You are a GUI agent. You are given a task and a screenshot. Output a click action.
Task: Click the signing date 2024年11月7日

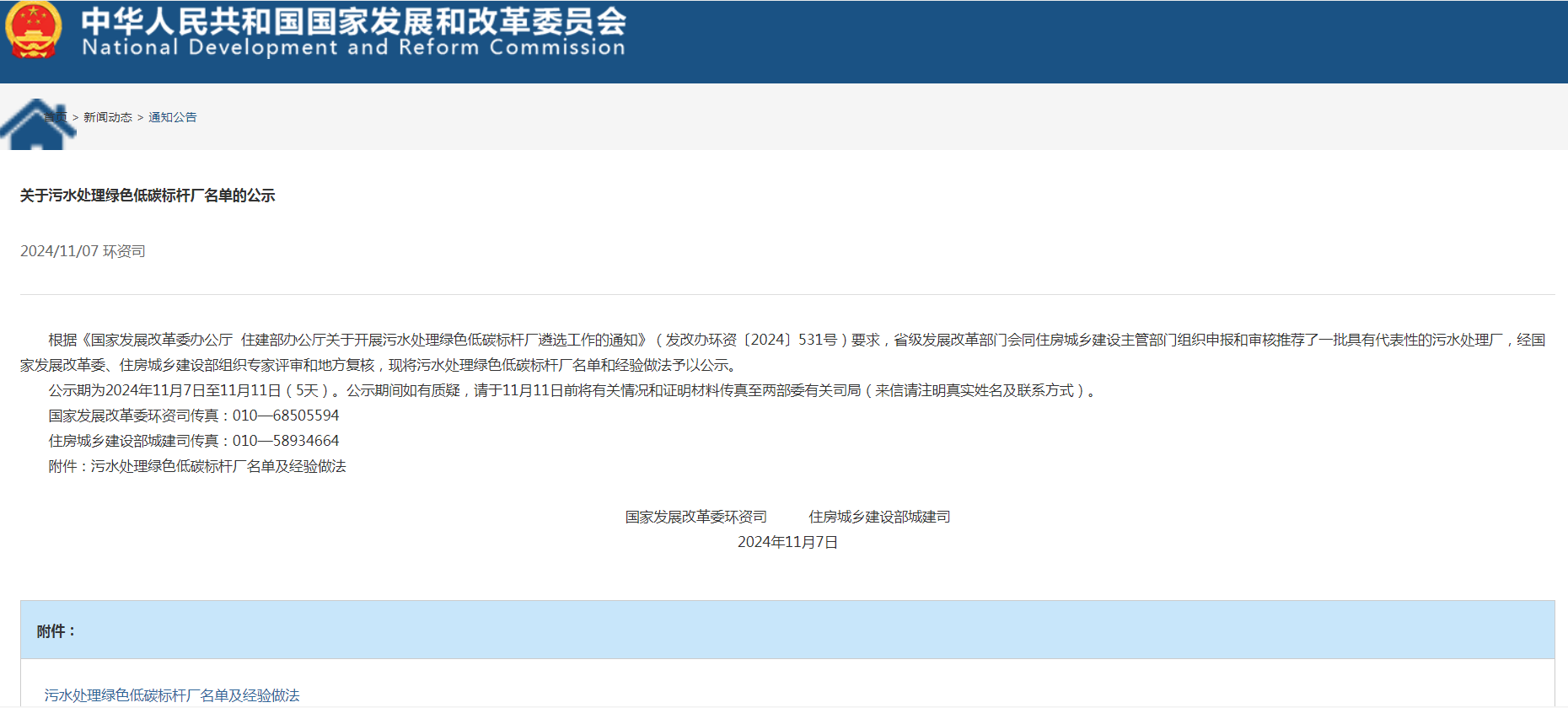point(787,542)
